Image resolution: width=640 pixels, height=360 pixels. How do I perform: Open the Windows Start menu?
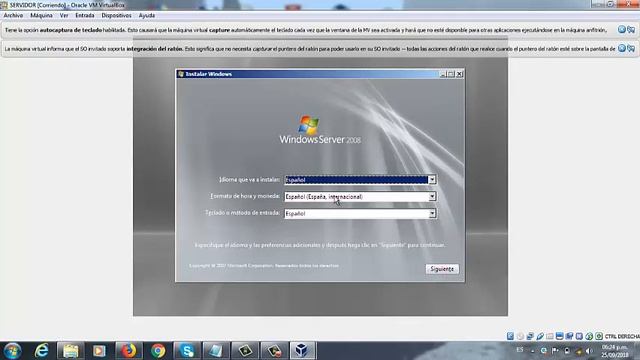tap(12, 351)
